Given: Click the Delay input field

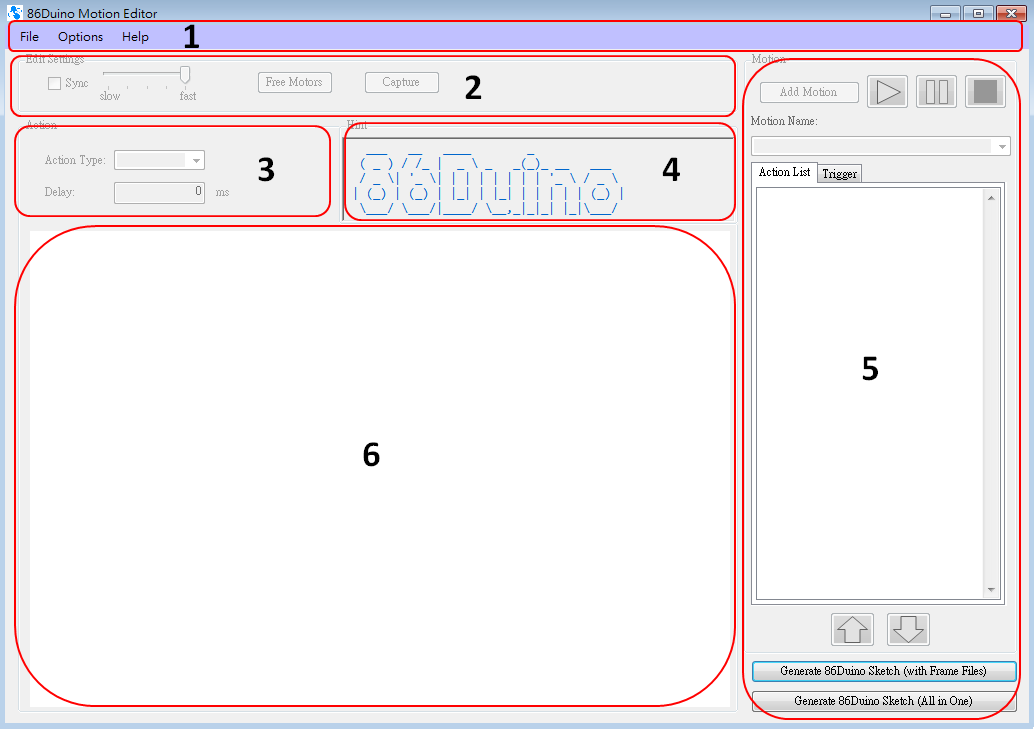Looking at the screenshot, I should [160, 192].
